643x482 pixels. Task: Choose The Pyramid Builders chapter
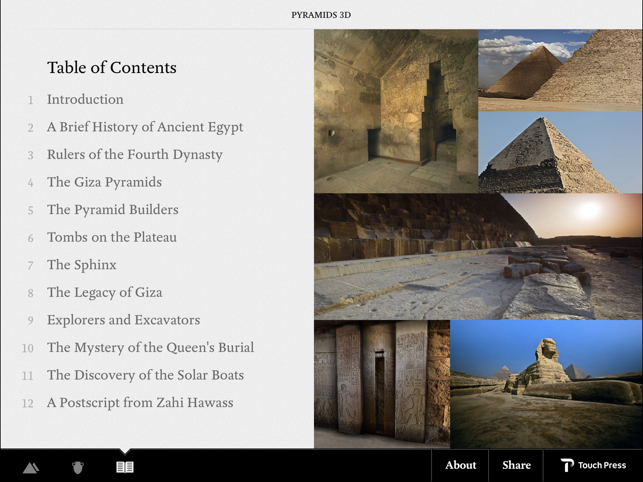(112, 209)
